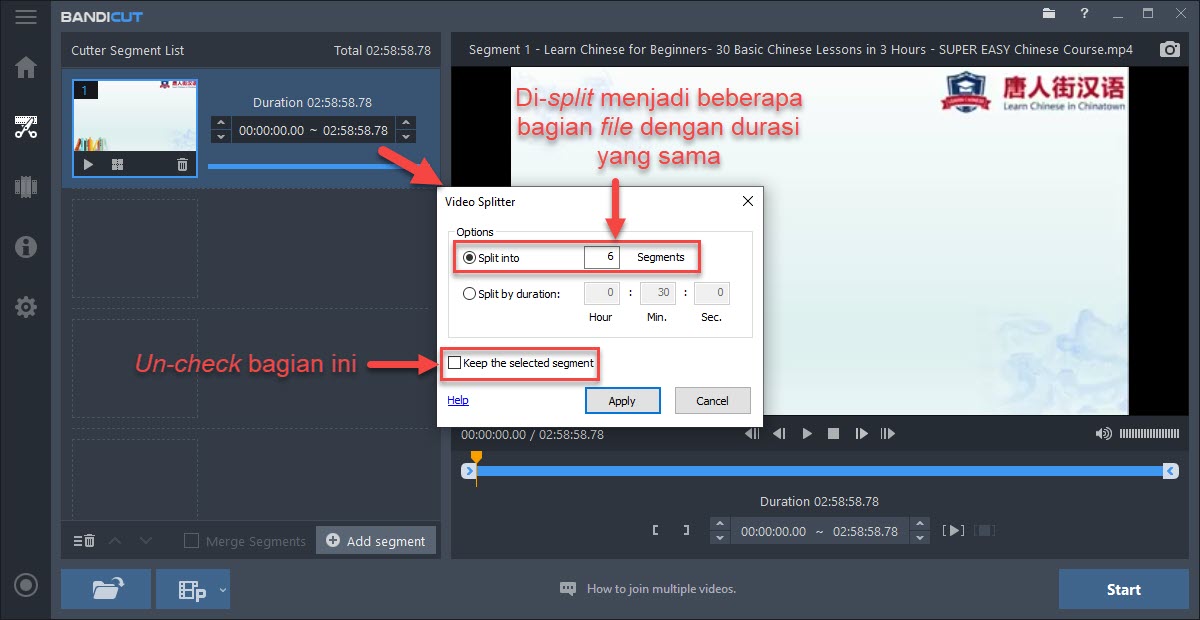Close the Video Splitter dialog
The width and height of the screenshot is (1200, 620).
(x=747, y=201)
